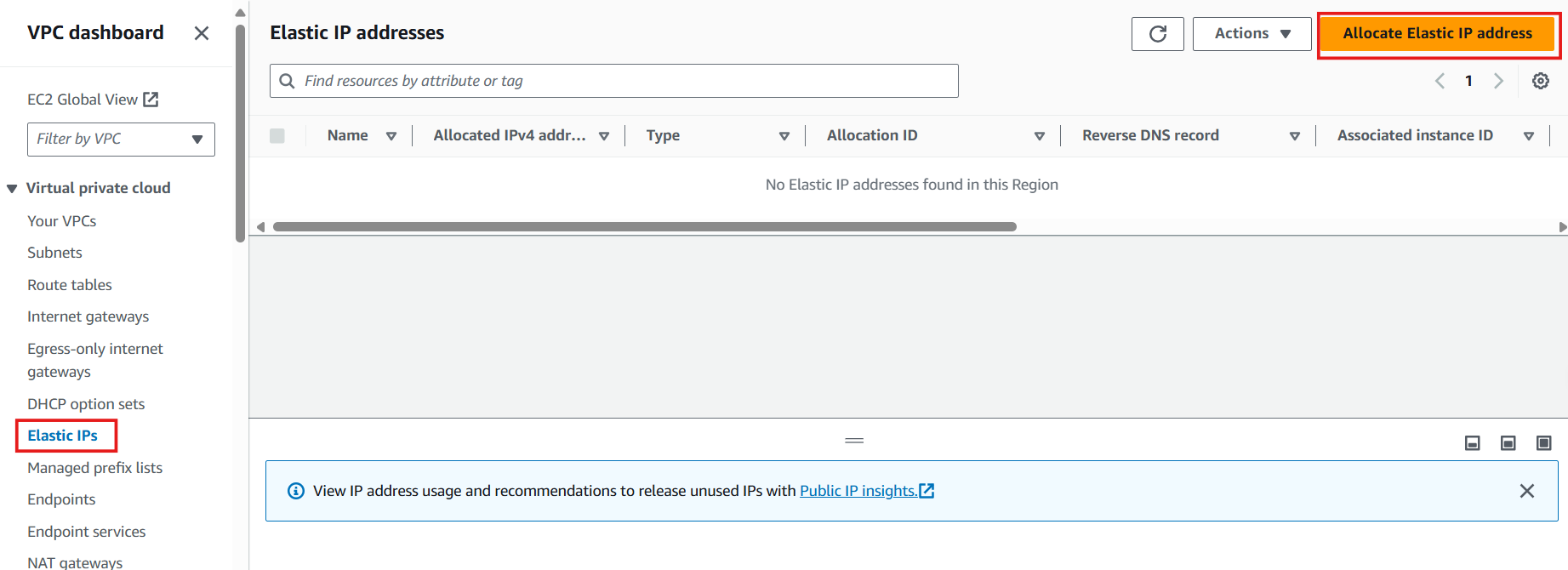This screenshot has width=1568, height=570.
Task: Toggle the select-all checkbox in table header
Action: (x=277, y=136)
